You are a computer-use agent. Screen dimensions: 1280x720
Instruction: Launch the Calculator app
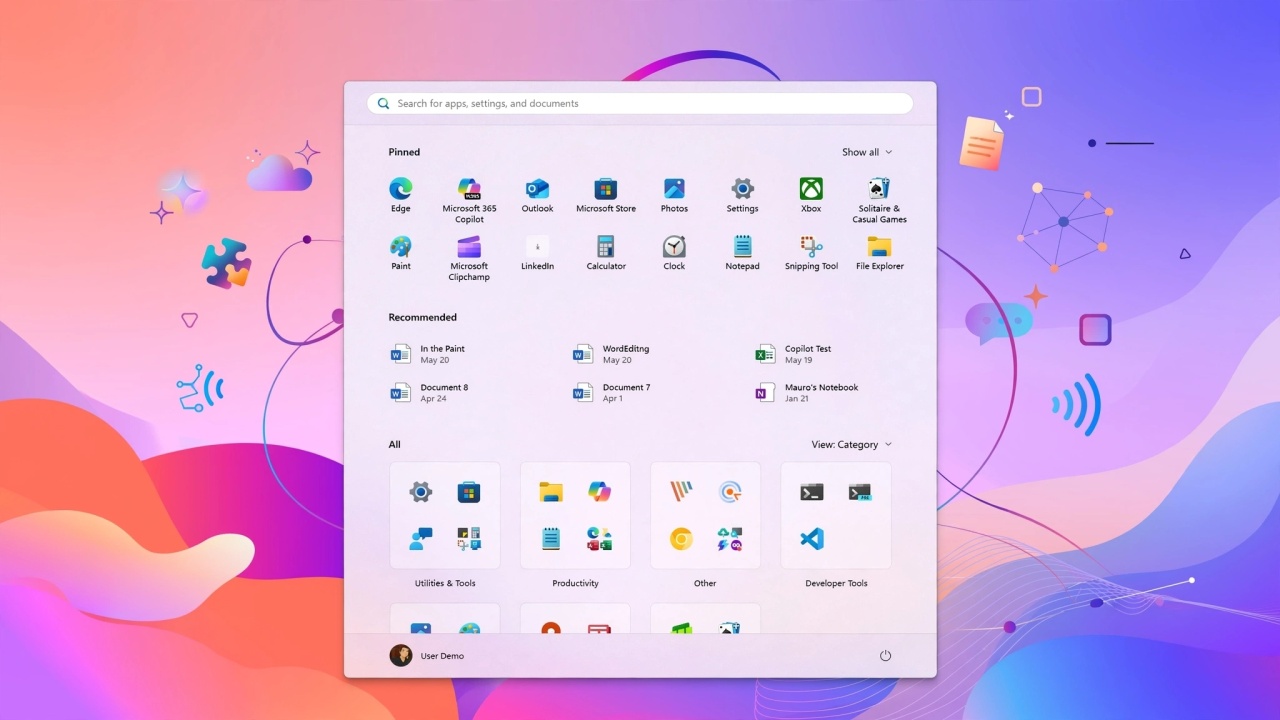pyautogui.click(x=606, y=252)
